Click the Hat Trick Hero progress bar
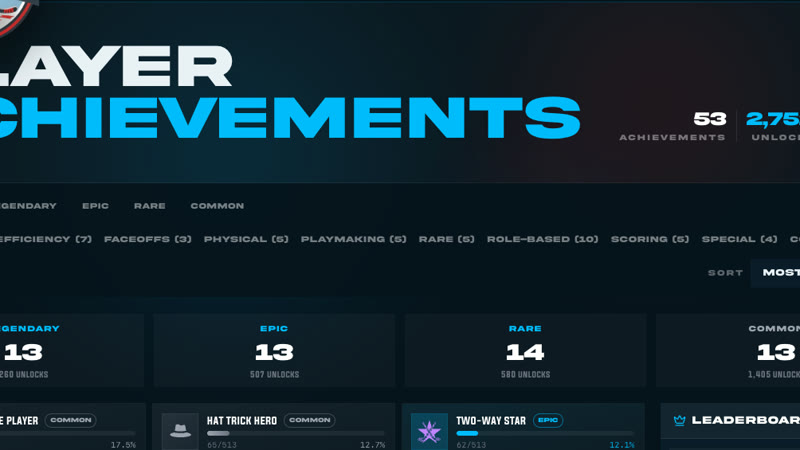Viewport: 800px width, 450px height. click(x=295, y=433)
